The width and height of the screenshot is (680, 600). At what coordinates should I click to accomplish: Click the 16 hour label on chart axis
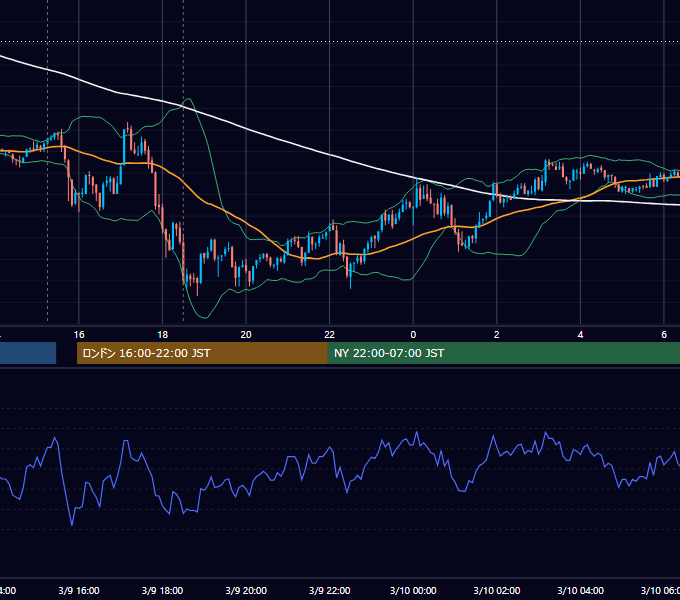(79, 335)
